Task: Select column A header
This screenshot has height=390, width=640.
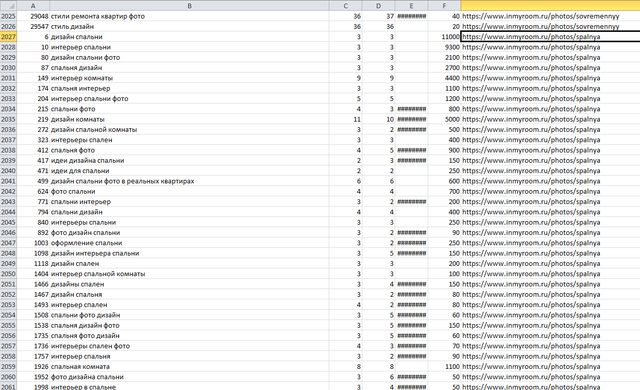Action: [33, 6]
